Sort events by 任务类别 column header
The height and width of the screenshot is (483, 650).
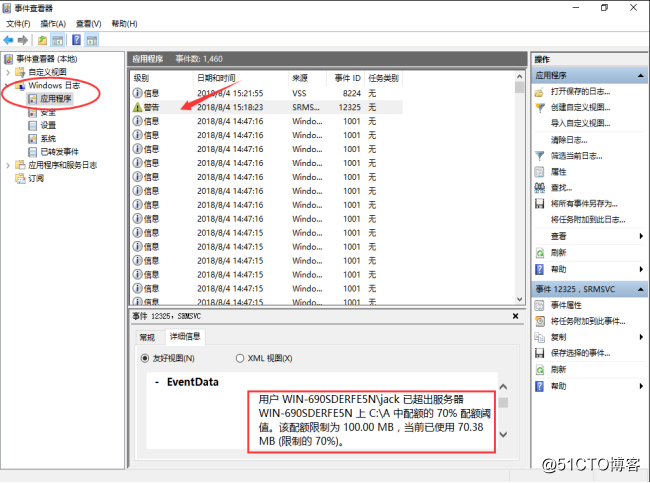[x=383, y=78]
